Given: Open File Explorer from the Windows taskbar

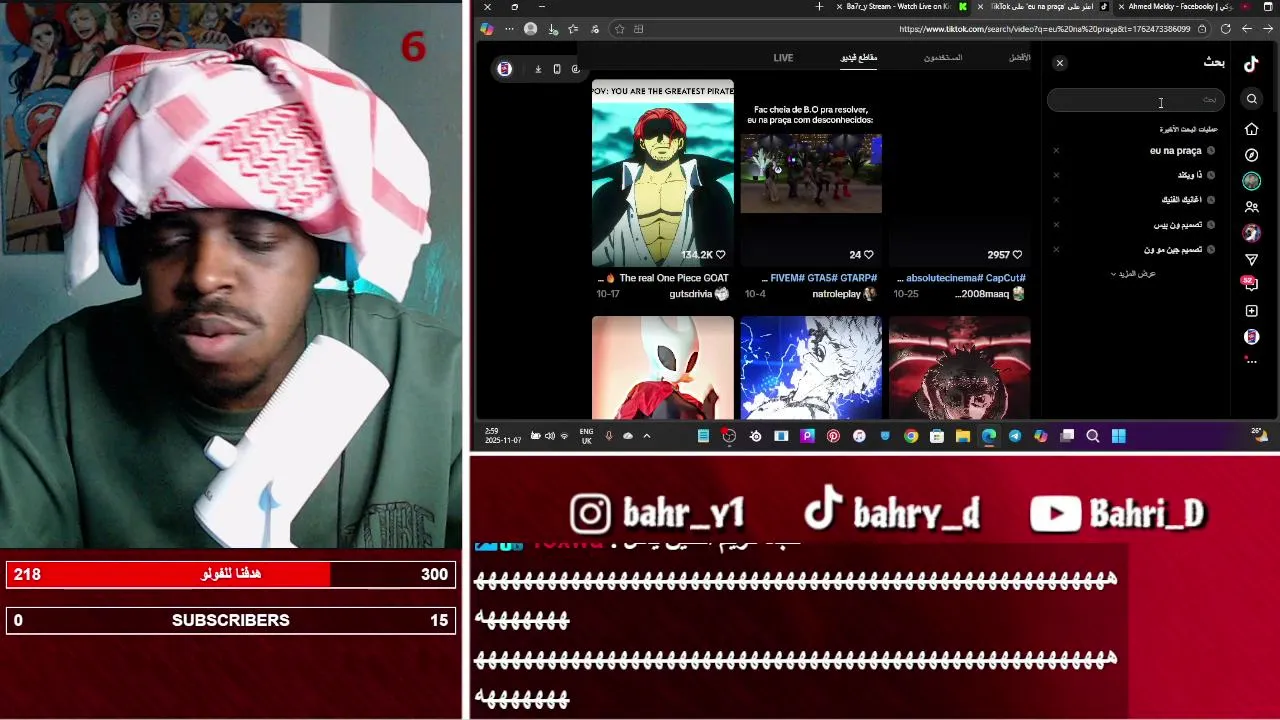Looking at the screenshot, I should point(963,436).
